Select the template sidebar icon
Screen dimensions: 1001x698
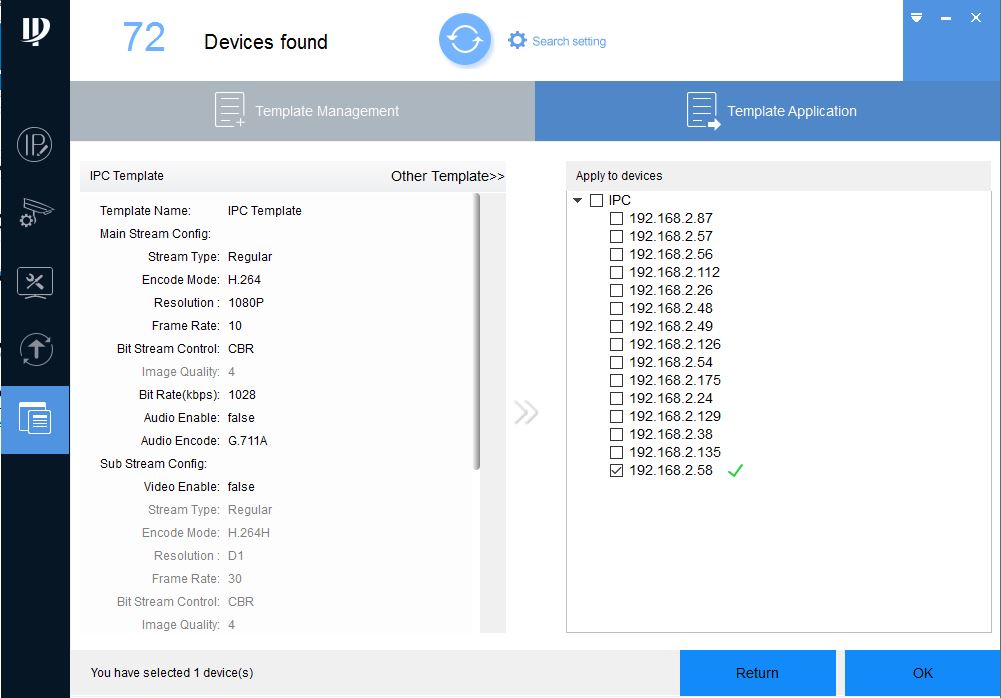(x=35, y=419)
